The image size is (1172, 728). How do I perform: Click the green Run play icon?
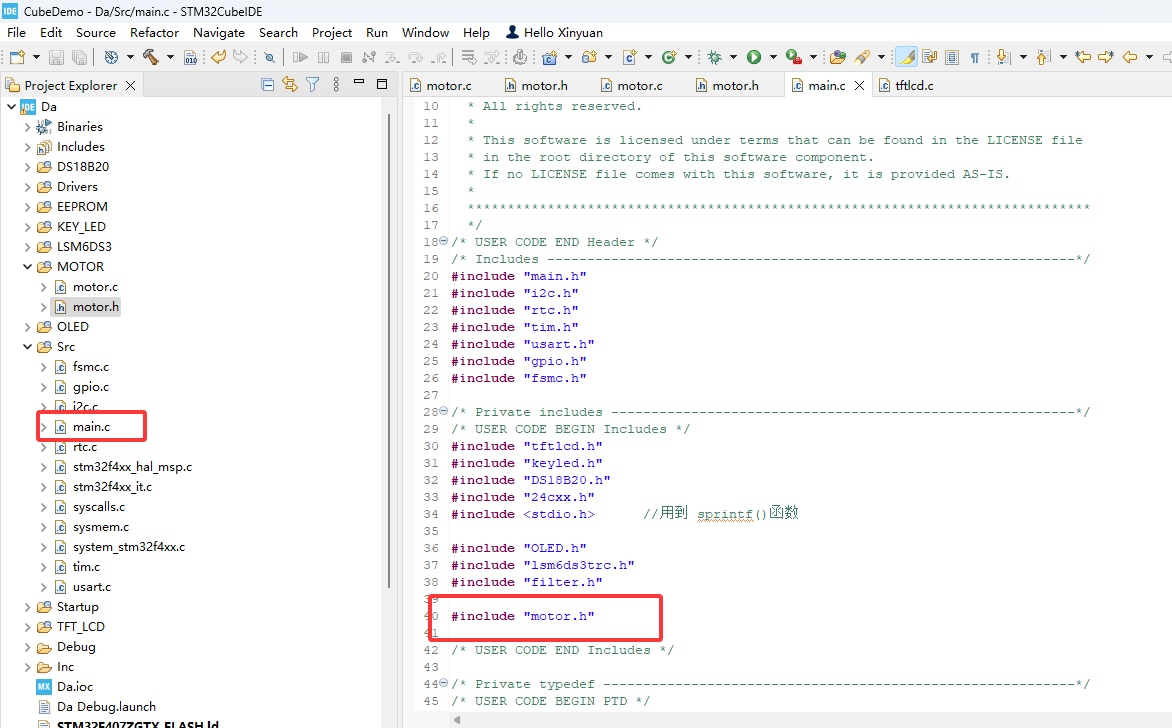pos(754,57)
